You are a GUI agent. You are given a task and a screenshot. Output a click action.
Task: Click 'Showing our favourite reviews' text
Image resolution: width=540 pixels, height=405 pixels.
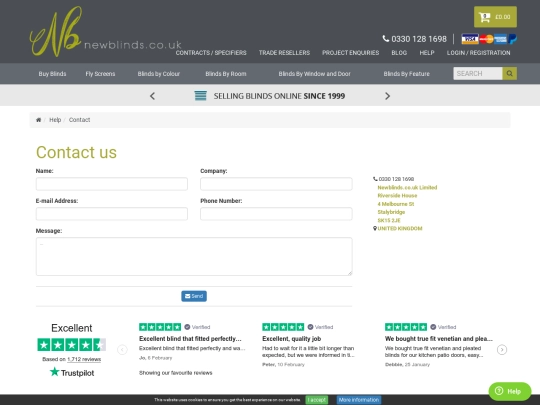pyautogui.click(x=176, y=373)
